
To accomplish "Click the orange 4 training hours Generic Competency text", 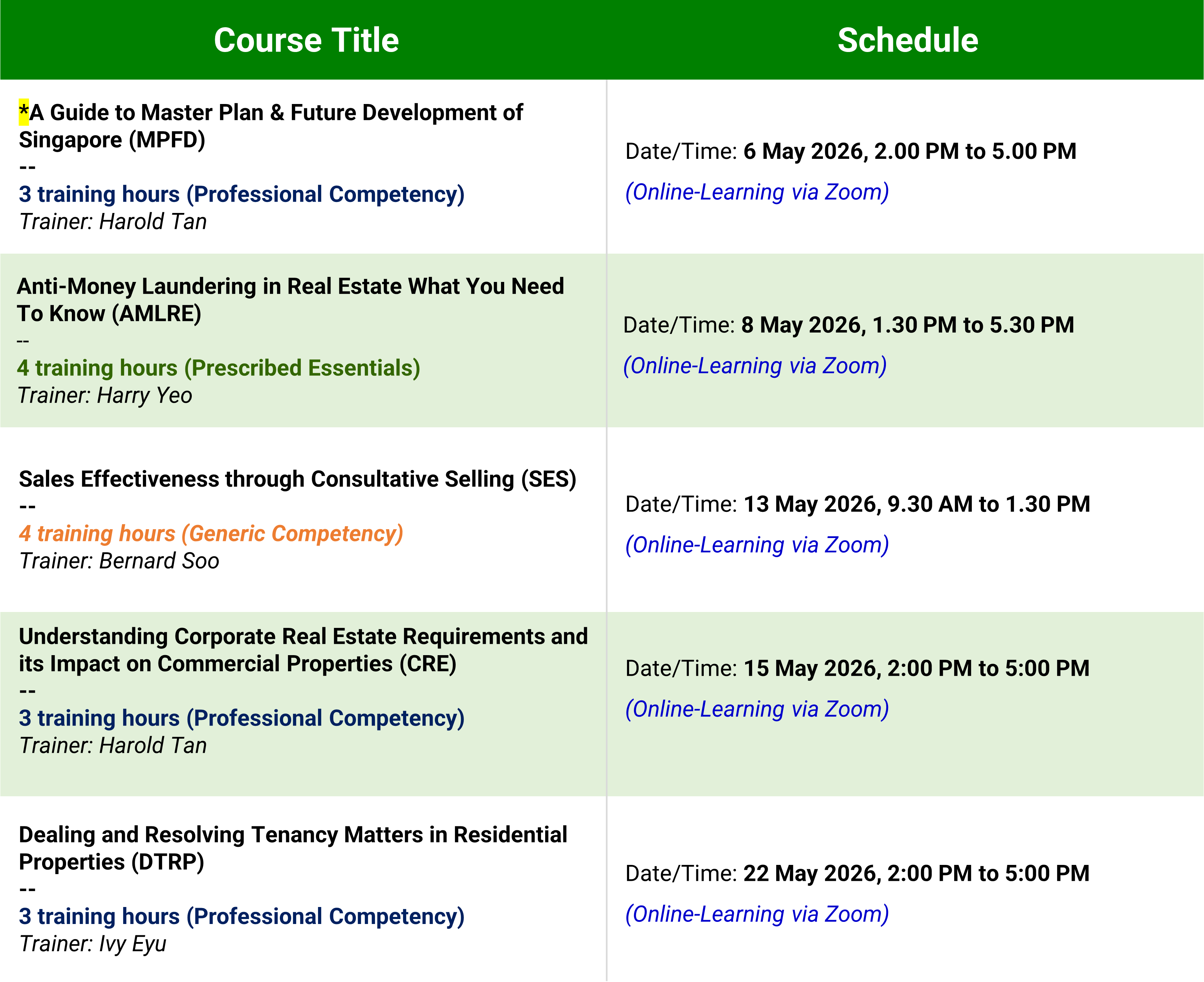I will click(211, 533).
